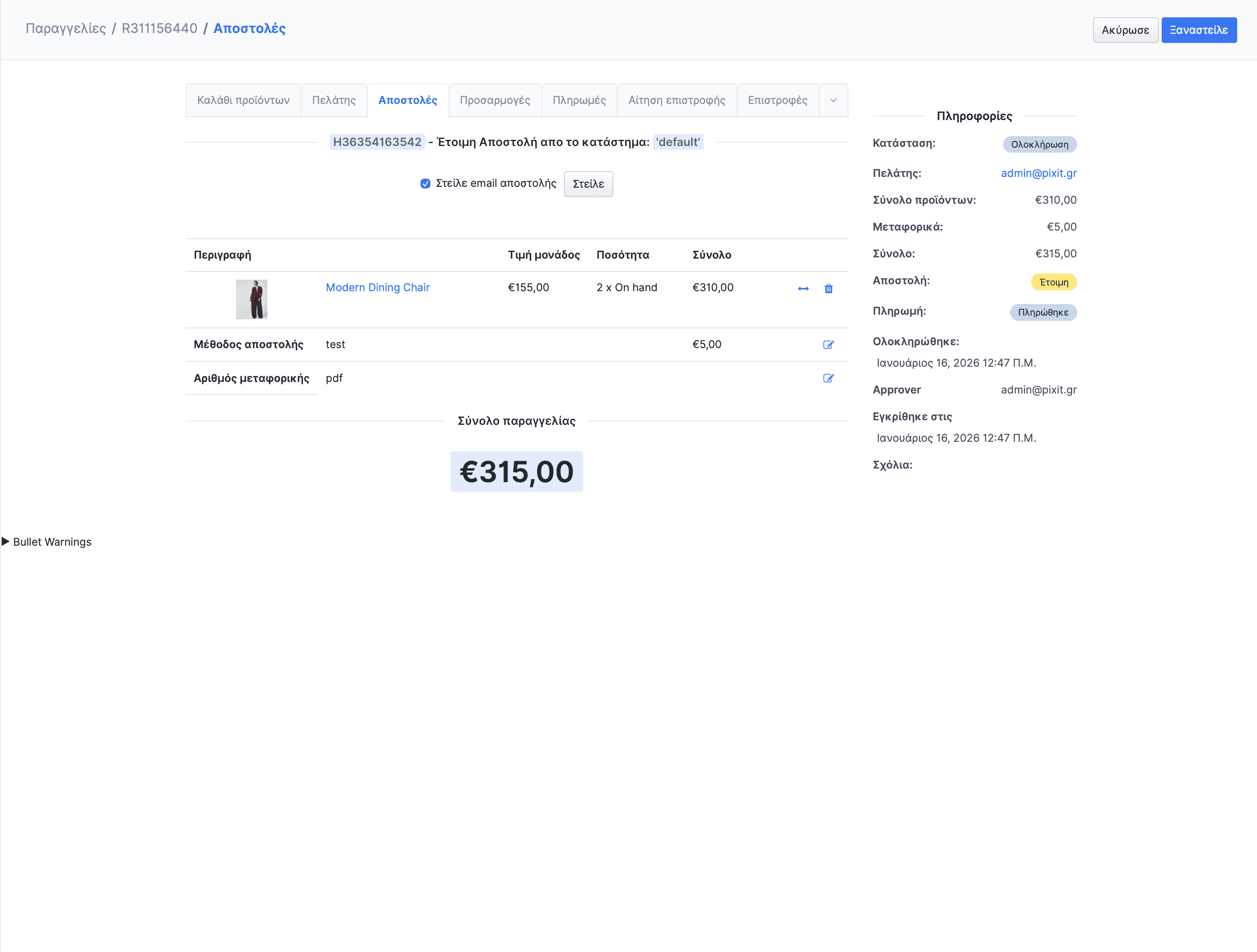This screenshot has width=1257, height=952.
Task: Click the split/move item arrows icon
Action: [x=803, y=289]
